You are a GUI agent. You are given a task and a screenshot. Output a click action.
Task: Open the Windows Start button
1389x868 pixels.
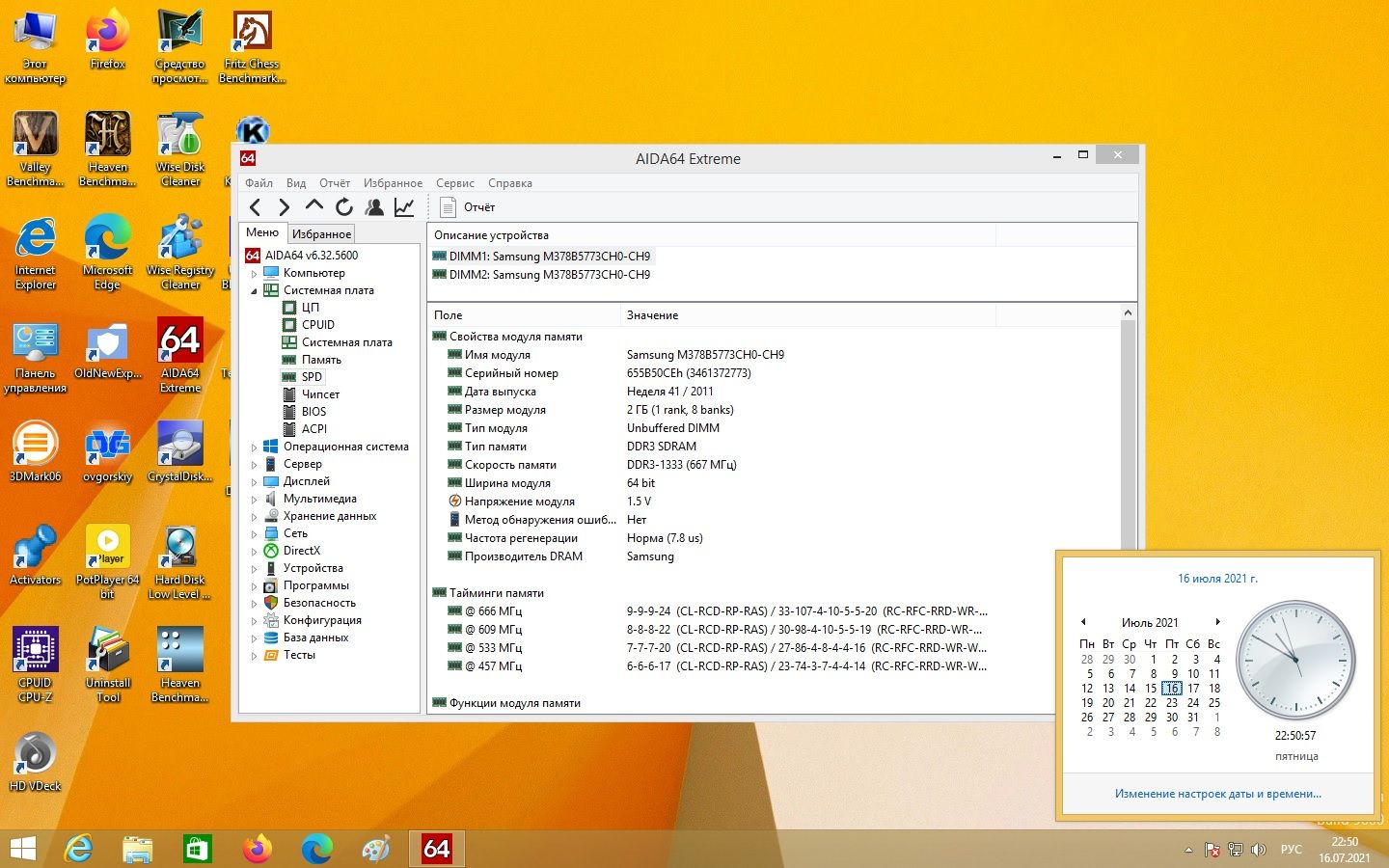(x=22, y=849)
